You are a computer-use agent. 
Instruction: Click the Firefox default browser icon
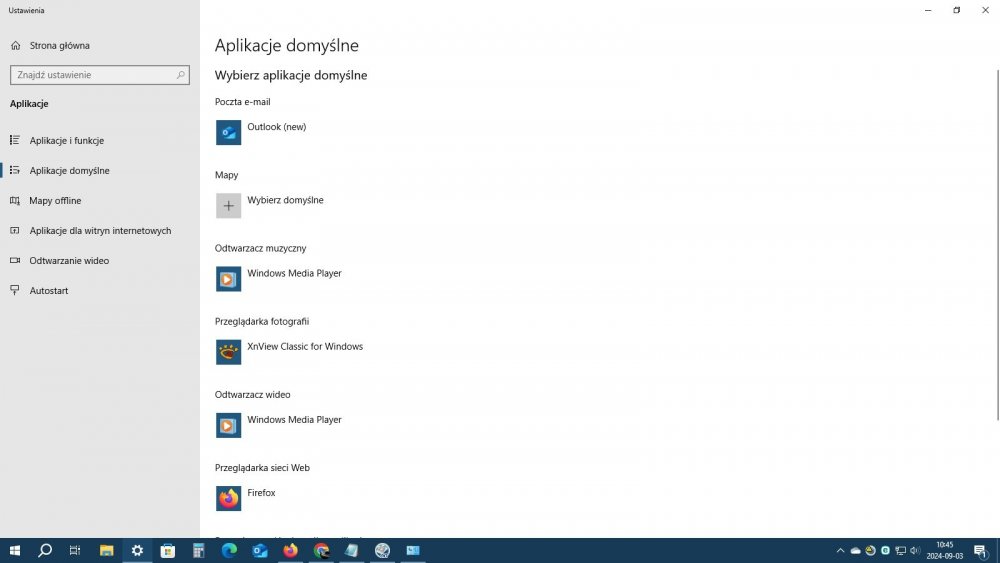pos(228,498)
